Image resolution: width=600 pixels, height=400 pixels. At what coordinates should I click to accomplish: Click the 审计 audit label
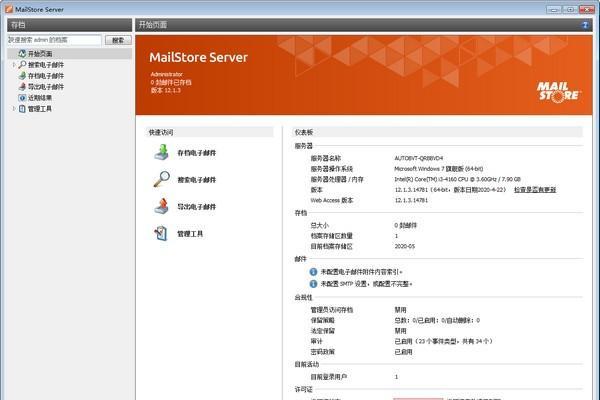pos(316,341)
